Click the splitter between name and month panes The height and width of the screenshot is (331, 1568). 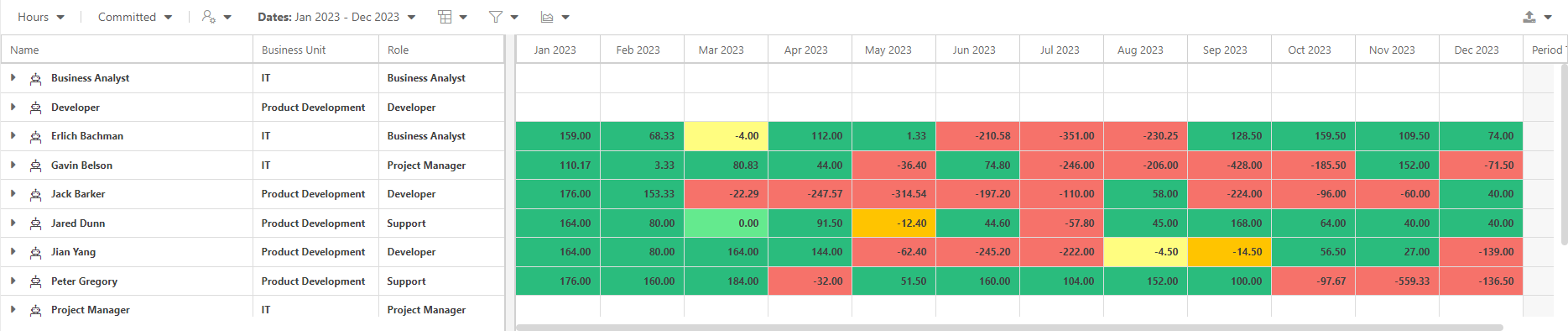pos(510,183)
